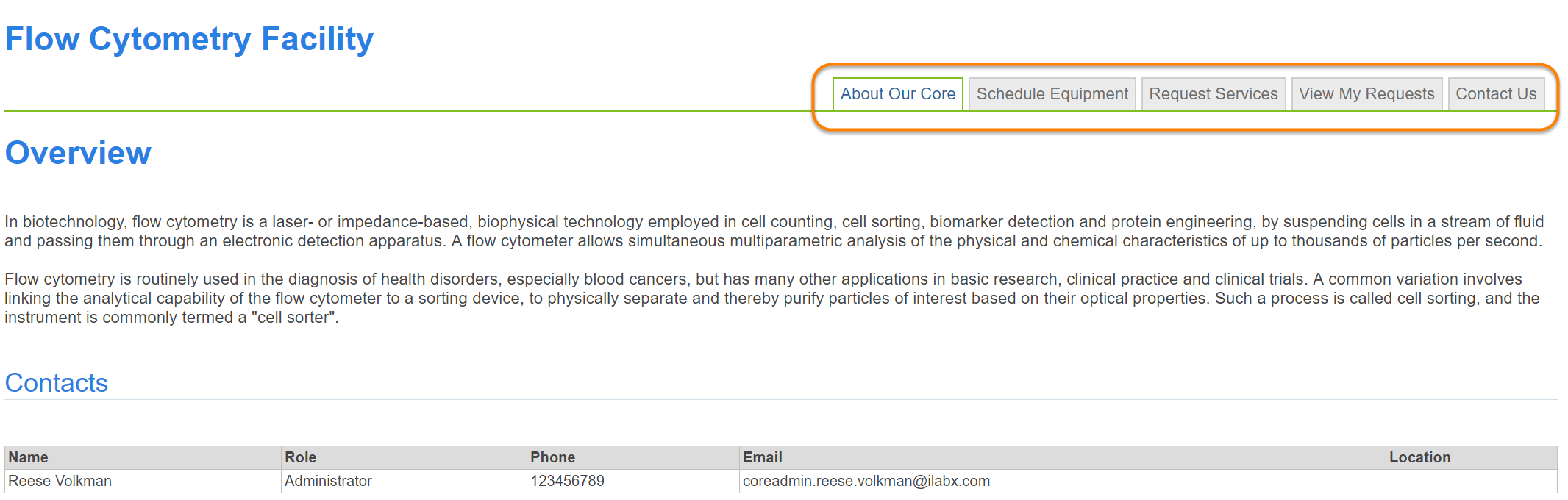Click the Flow Cytometry Facility title
The image size is (1568, 500).
[x=189, y=39]
